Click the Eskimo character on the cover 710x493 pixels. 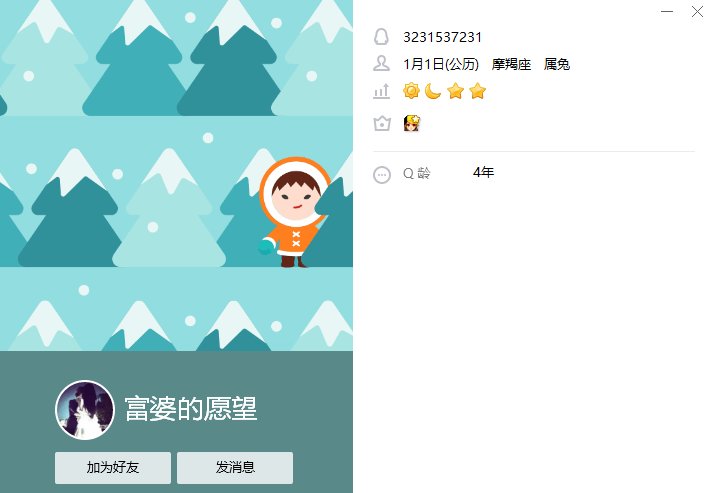[294, 212]
